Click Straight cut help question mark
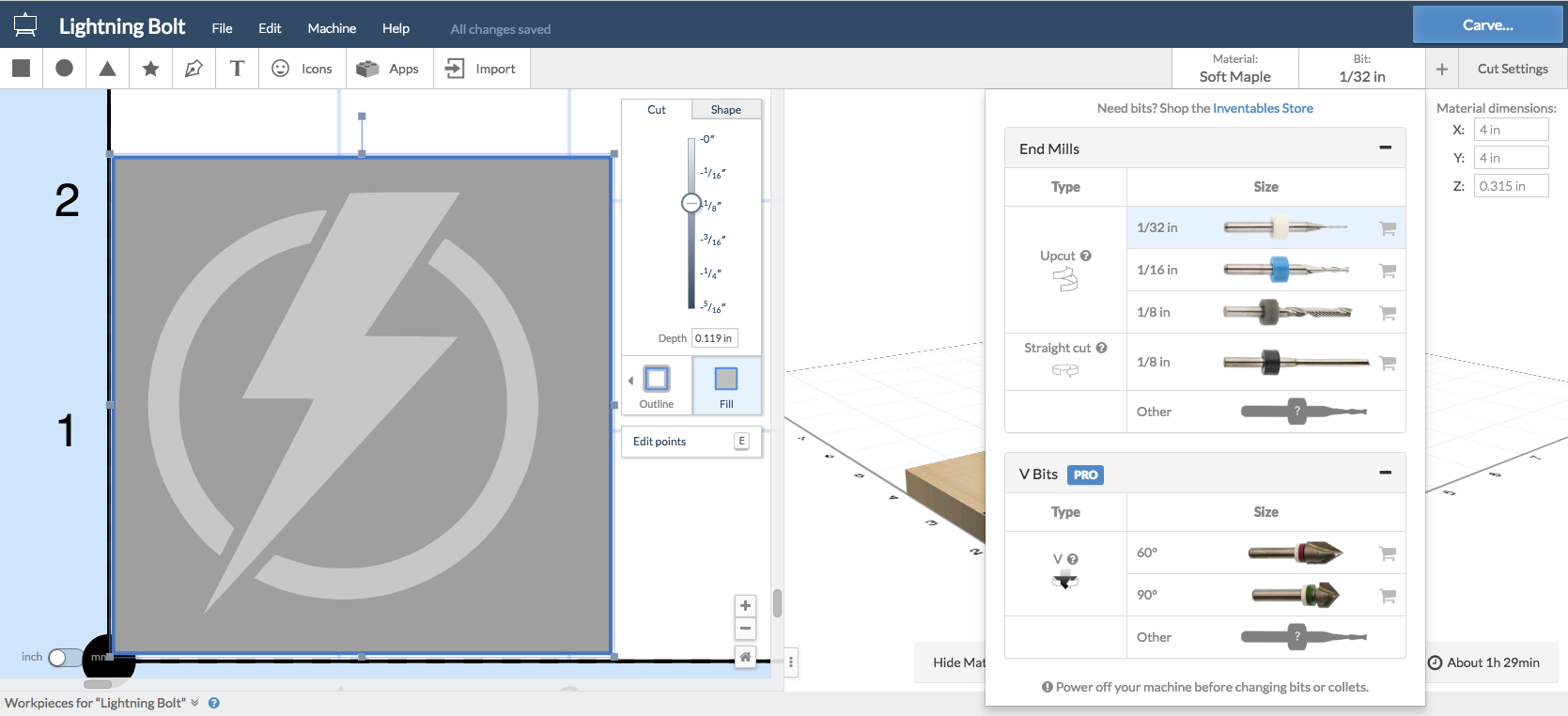Screen dimensions: 1568x716 tap(1101, 348)
